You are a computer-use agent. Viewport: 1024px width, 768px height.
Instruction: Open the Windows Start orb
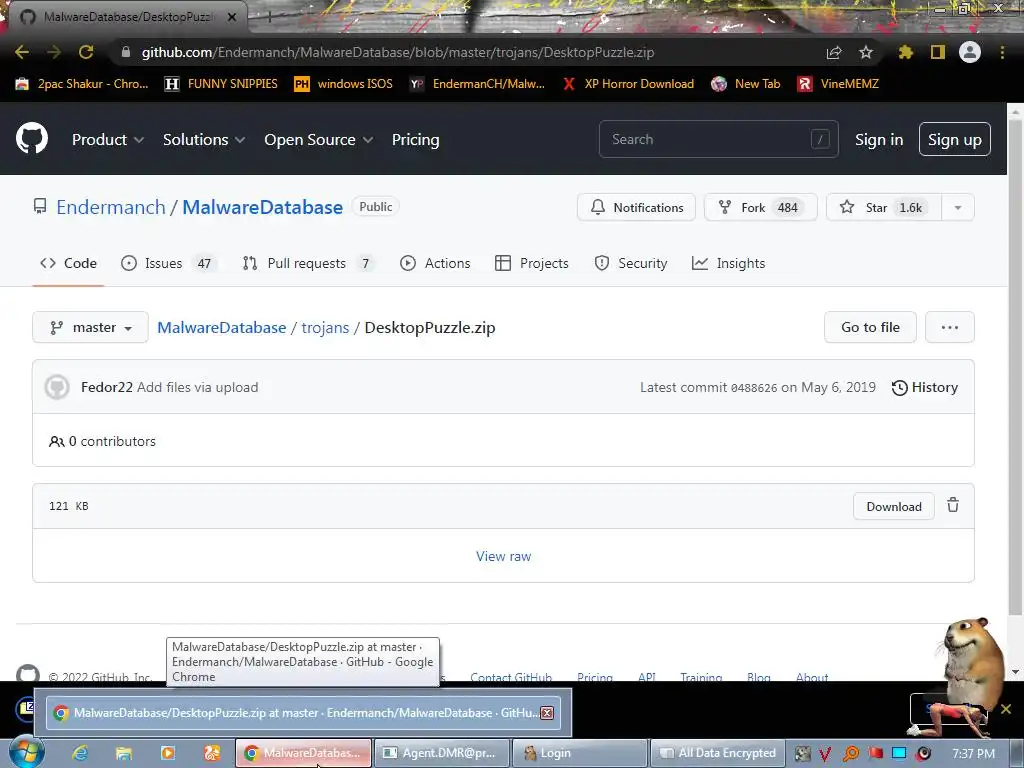tap(26, 752)
